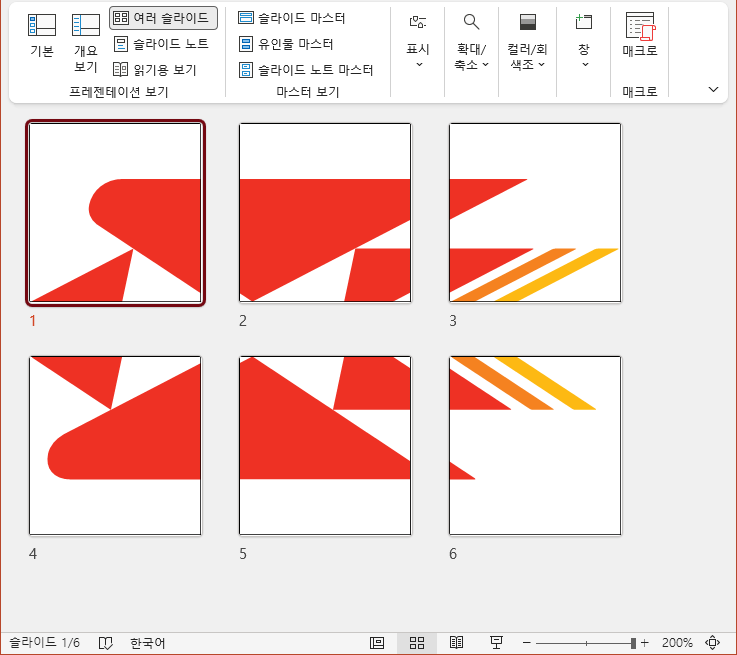Open Color/Grayscale (컬러/회색조) dropdown
737x655 pixels.
tap(527, 41)
